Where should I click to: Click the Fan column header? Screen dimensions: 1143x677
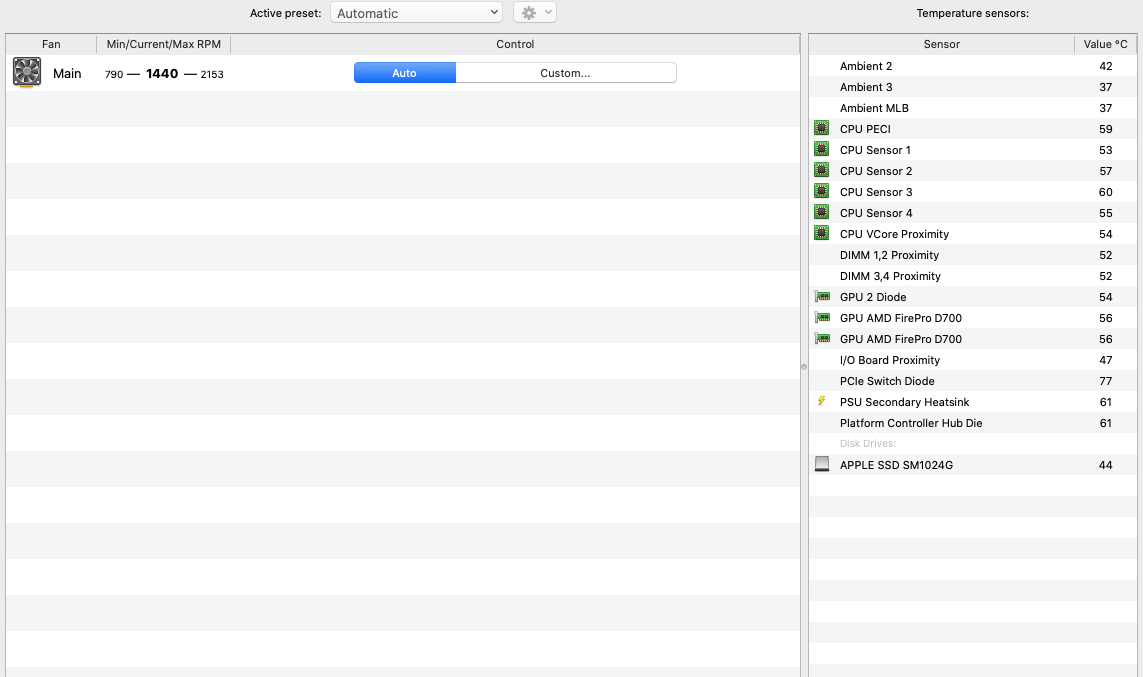click(51, 44)
